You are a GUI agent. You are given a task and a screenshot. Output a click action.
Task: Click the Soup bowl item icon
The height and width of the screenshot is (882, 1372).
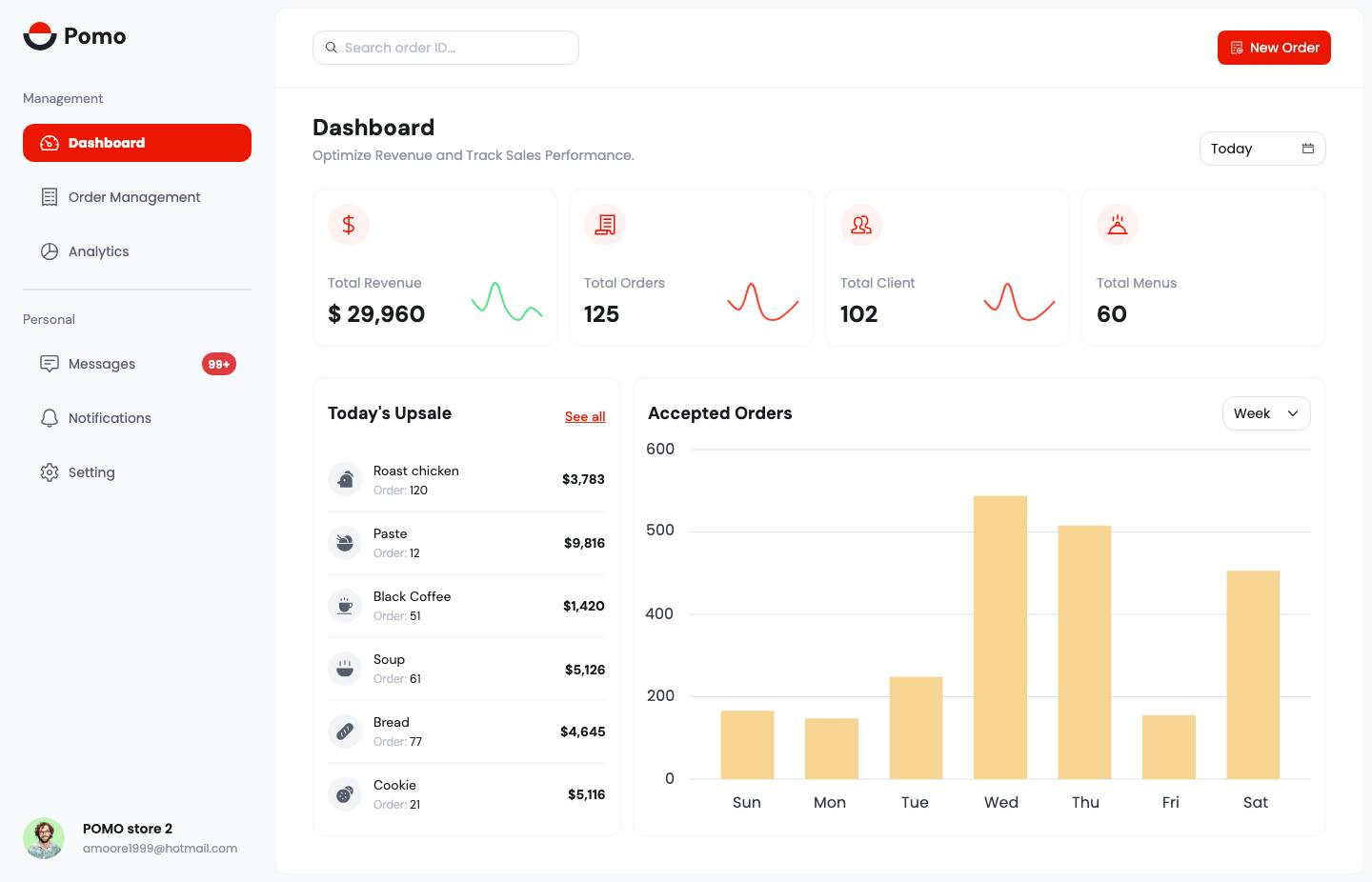(x=345, y=668)
